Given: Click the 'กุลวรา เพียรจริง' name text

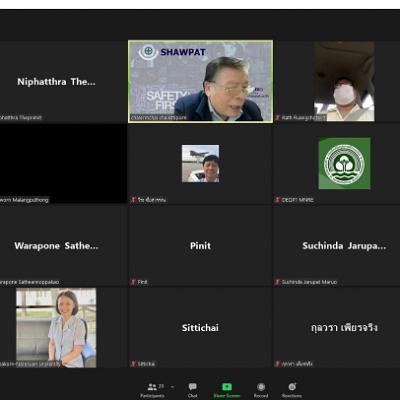Looking at the screenshot, I should point(344,328).
